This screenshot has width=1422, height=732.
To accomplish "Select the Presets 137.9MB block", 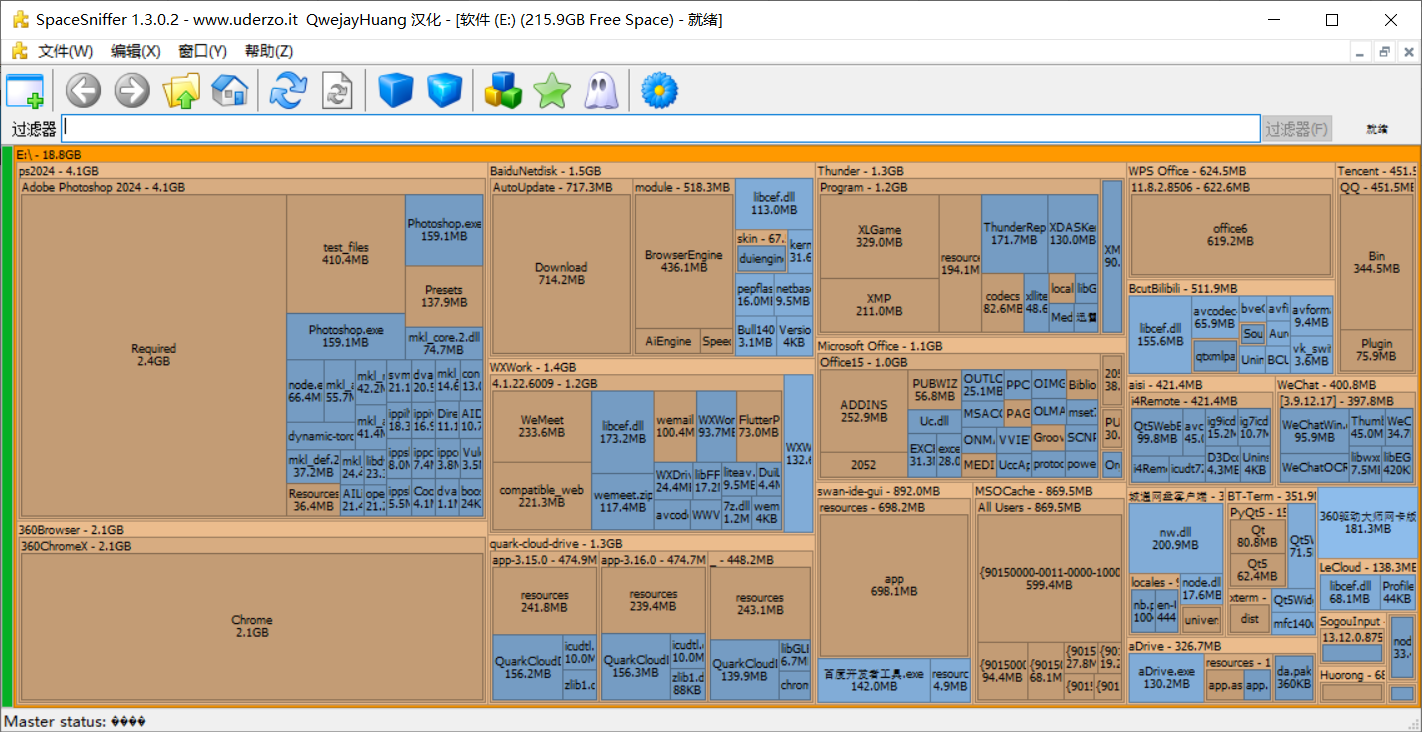I will coord(444,296).
